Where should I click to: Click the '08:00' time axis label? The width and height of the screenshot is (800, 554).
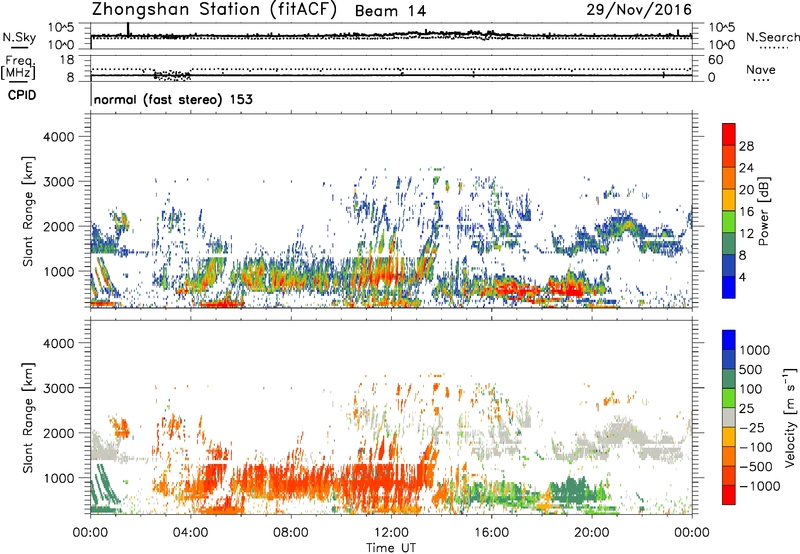click(291, 533)
